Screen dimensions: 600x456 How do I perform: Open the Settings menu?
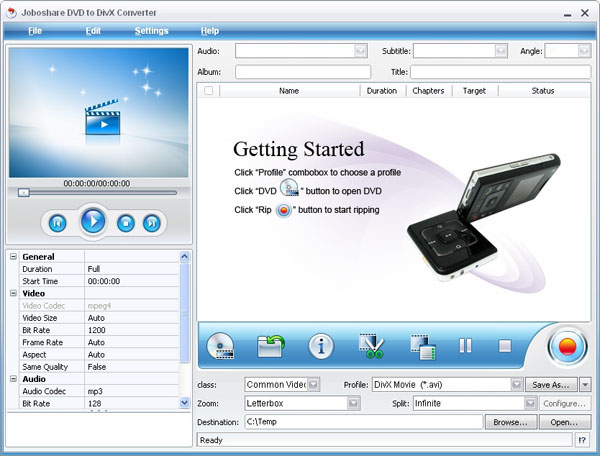152,31
